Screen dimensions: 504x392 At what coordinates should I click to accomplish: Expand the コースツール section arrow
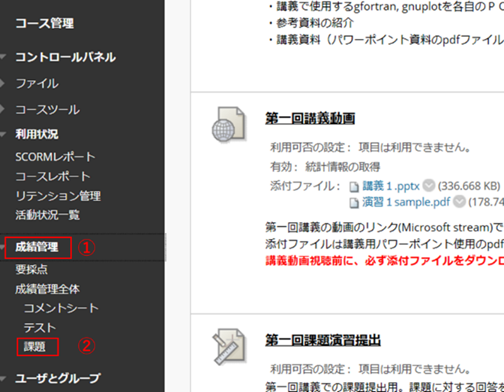point(2,109)
